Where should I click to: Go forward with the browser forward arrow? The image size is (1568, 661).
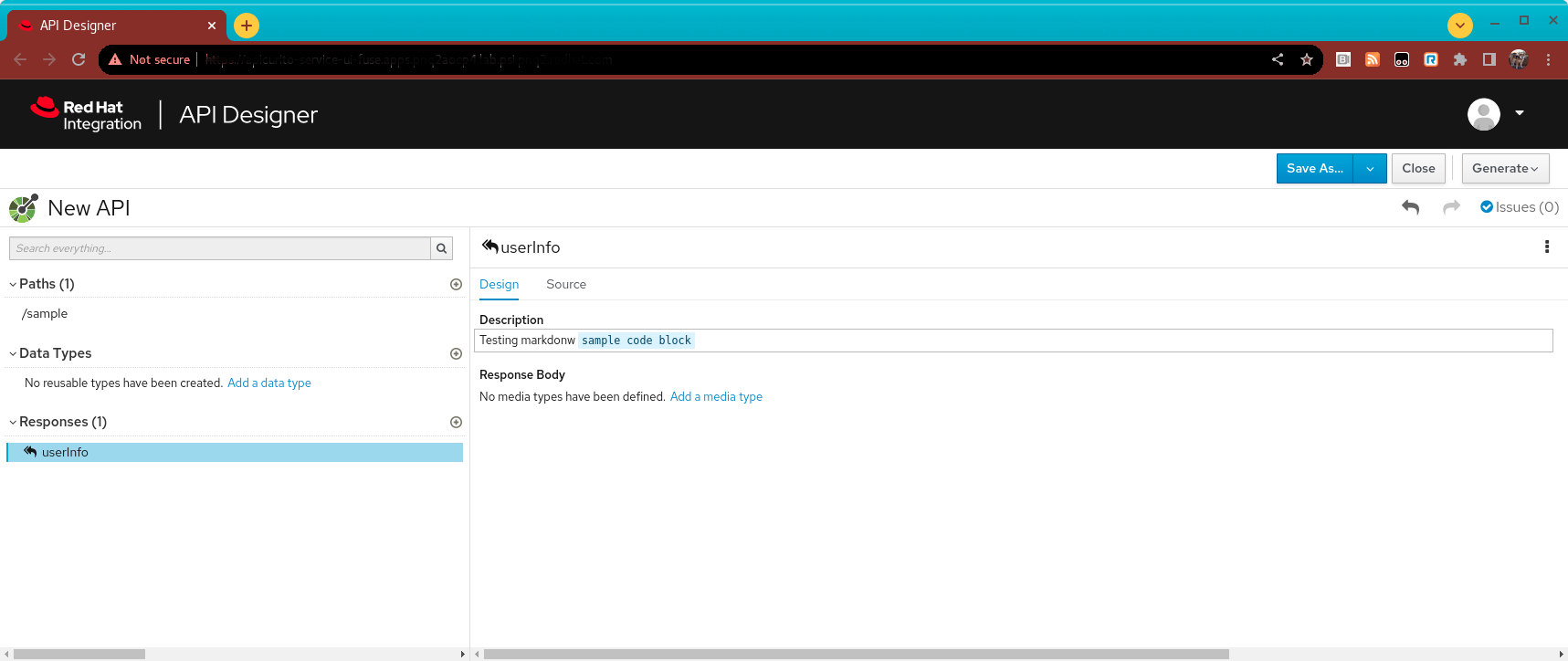[x=49, y=59]
